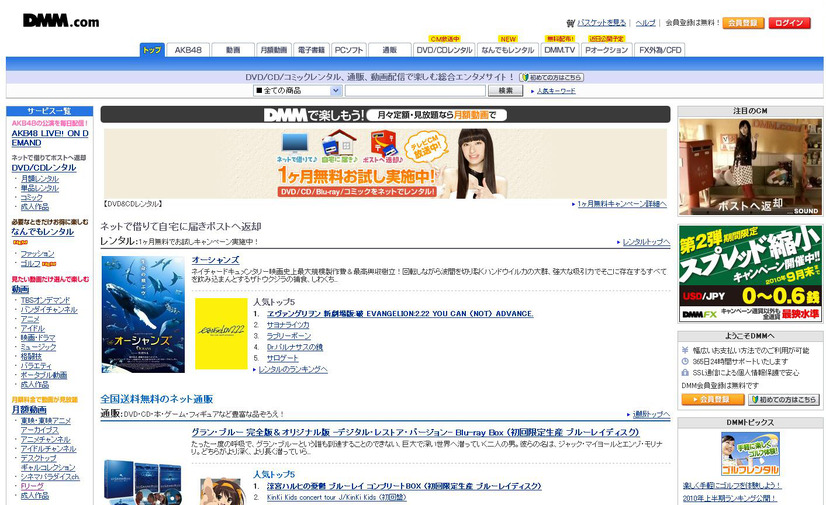Click the house delivery icon in banner

(x=339, y=143)
